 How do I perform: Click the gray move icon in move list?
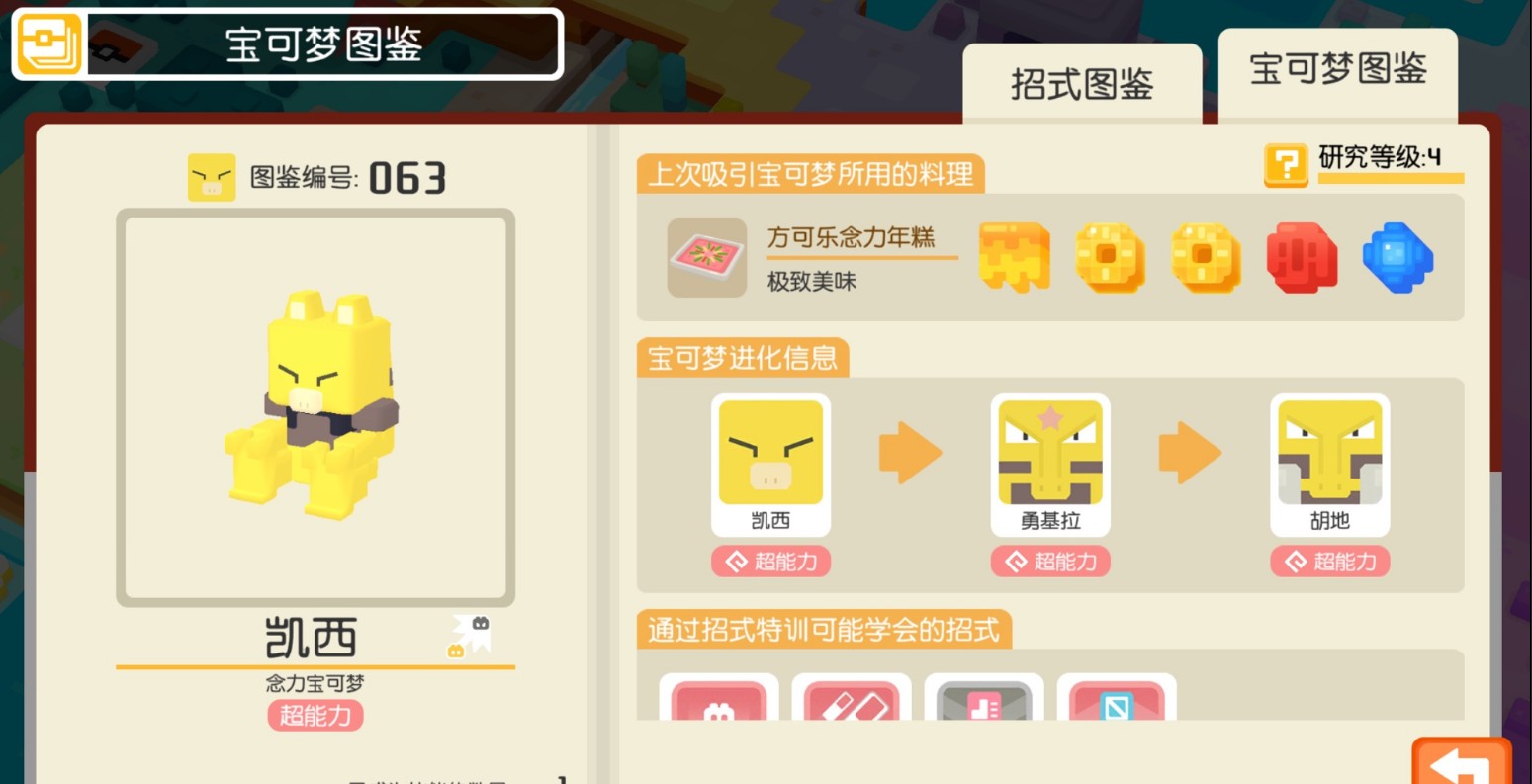(x=984, y=698)
